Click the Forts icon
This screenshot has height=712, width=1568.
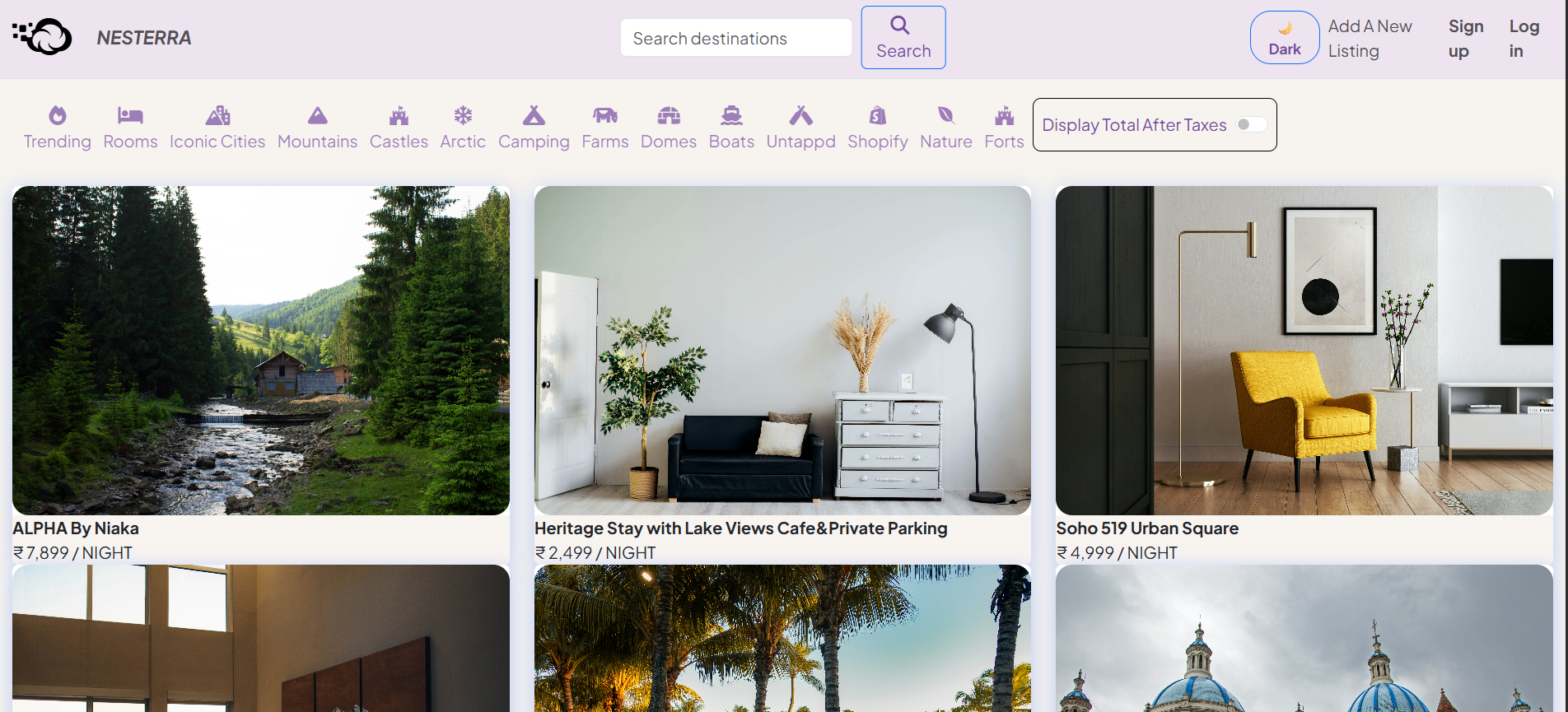(1004, 115)
